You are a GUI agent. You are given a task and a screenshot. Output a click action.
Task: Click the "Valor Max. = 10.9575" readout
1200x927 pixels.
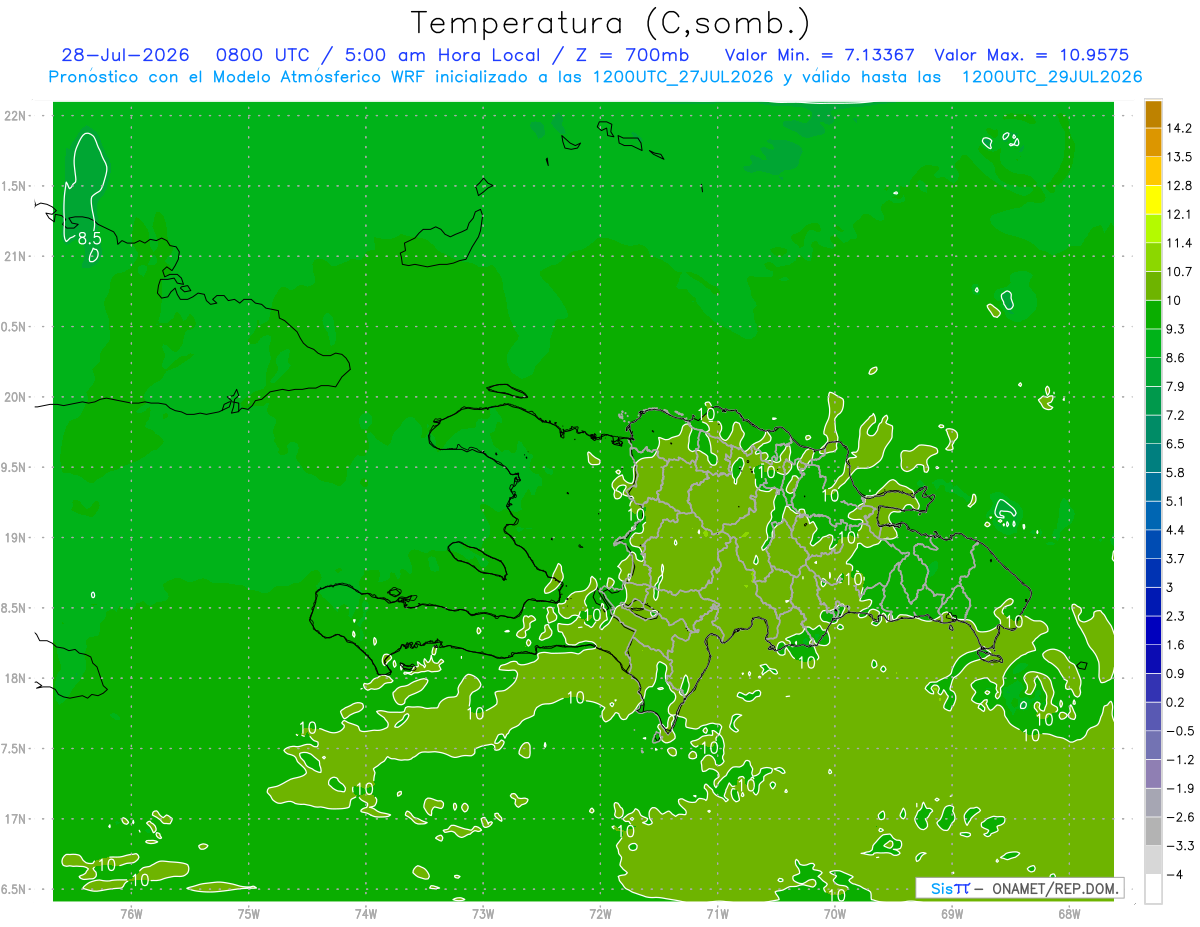[x=1032, y=55]
